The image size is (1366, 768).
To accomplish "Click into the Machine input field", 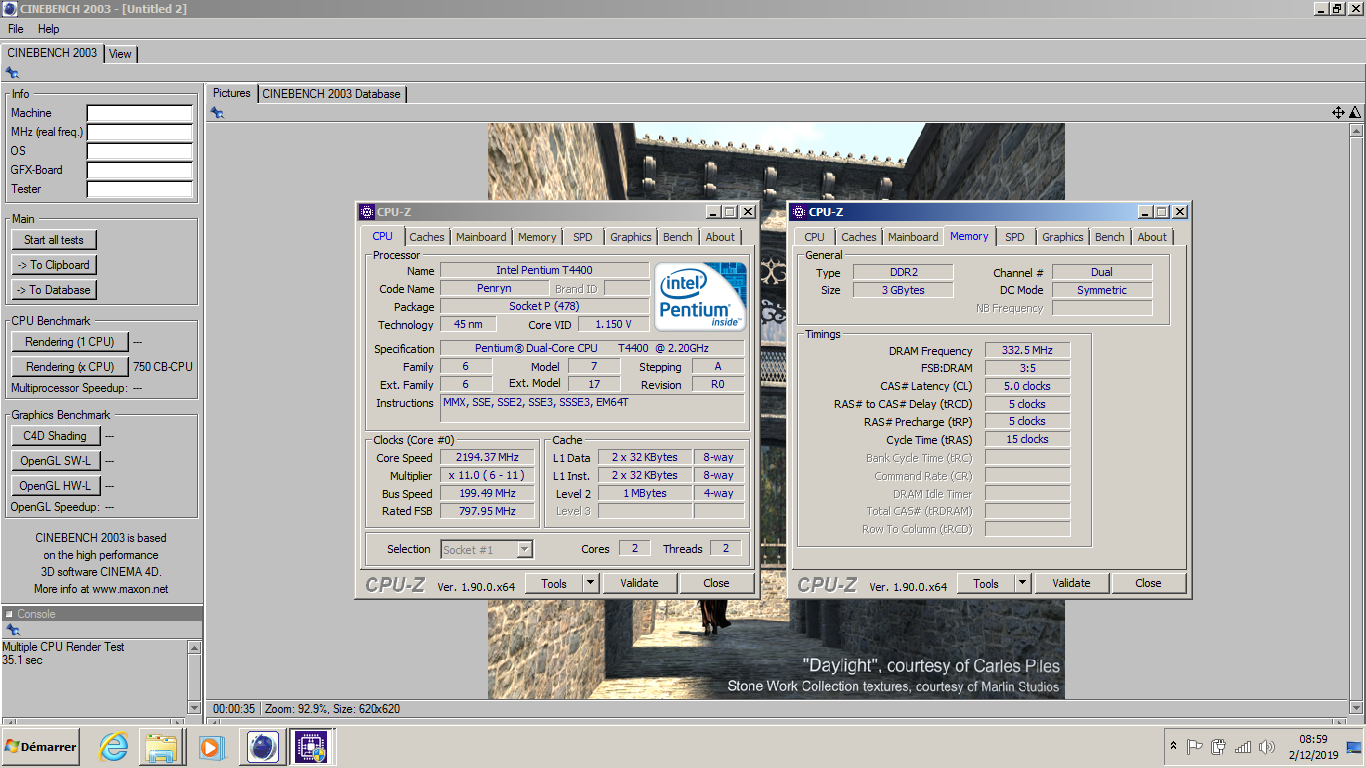I will (x=139, y=113).
